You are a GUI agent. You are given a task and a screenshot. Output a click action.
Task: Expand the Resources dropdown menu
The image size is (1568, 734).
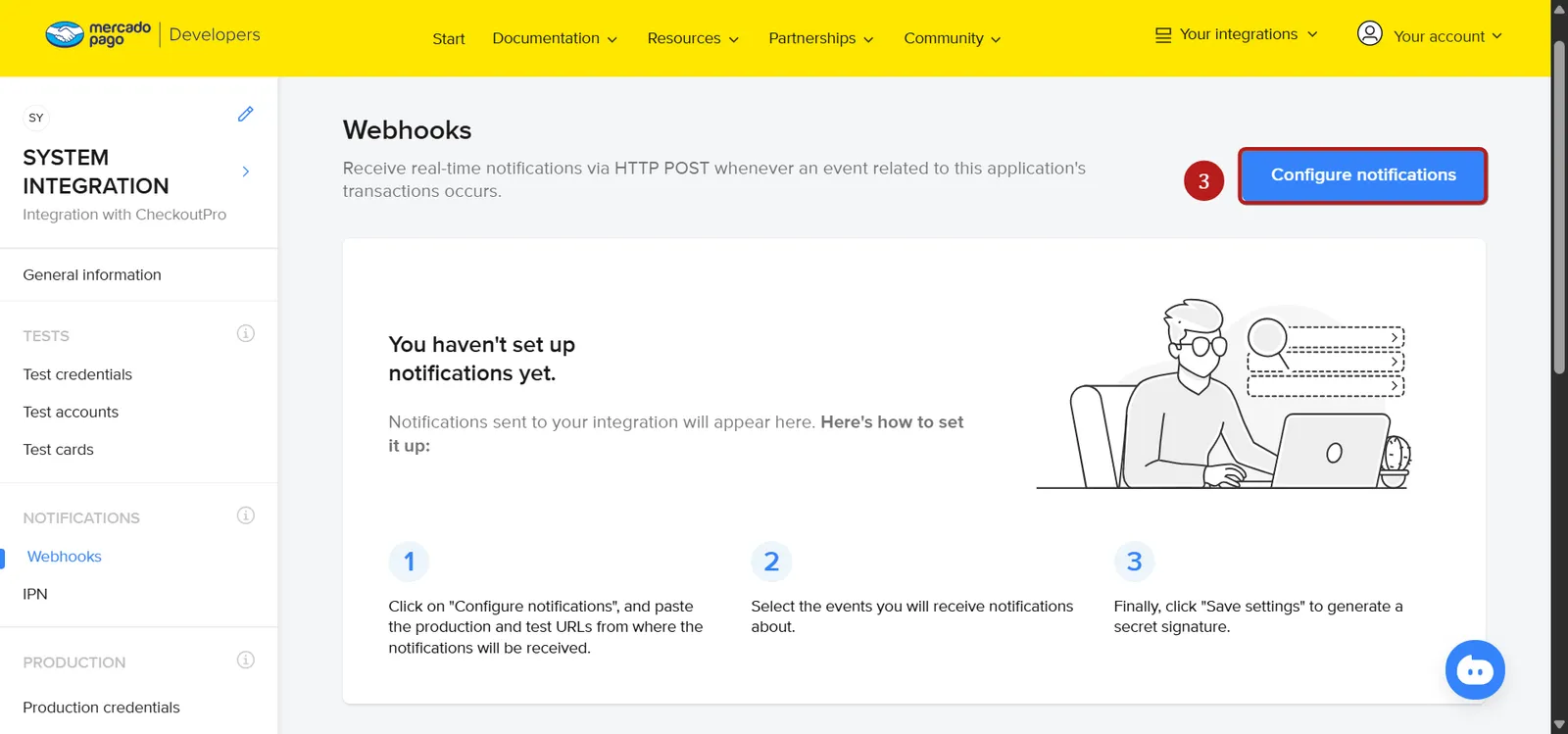click(693, 38)
